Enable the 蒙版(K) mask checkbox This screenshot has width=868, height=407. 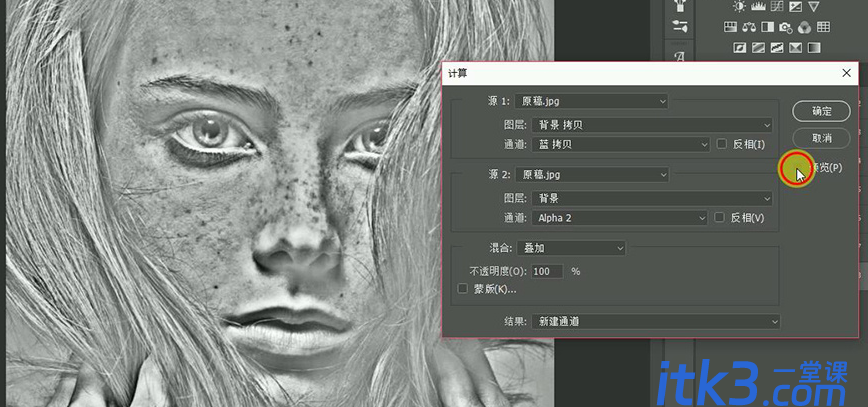(463, 288)
